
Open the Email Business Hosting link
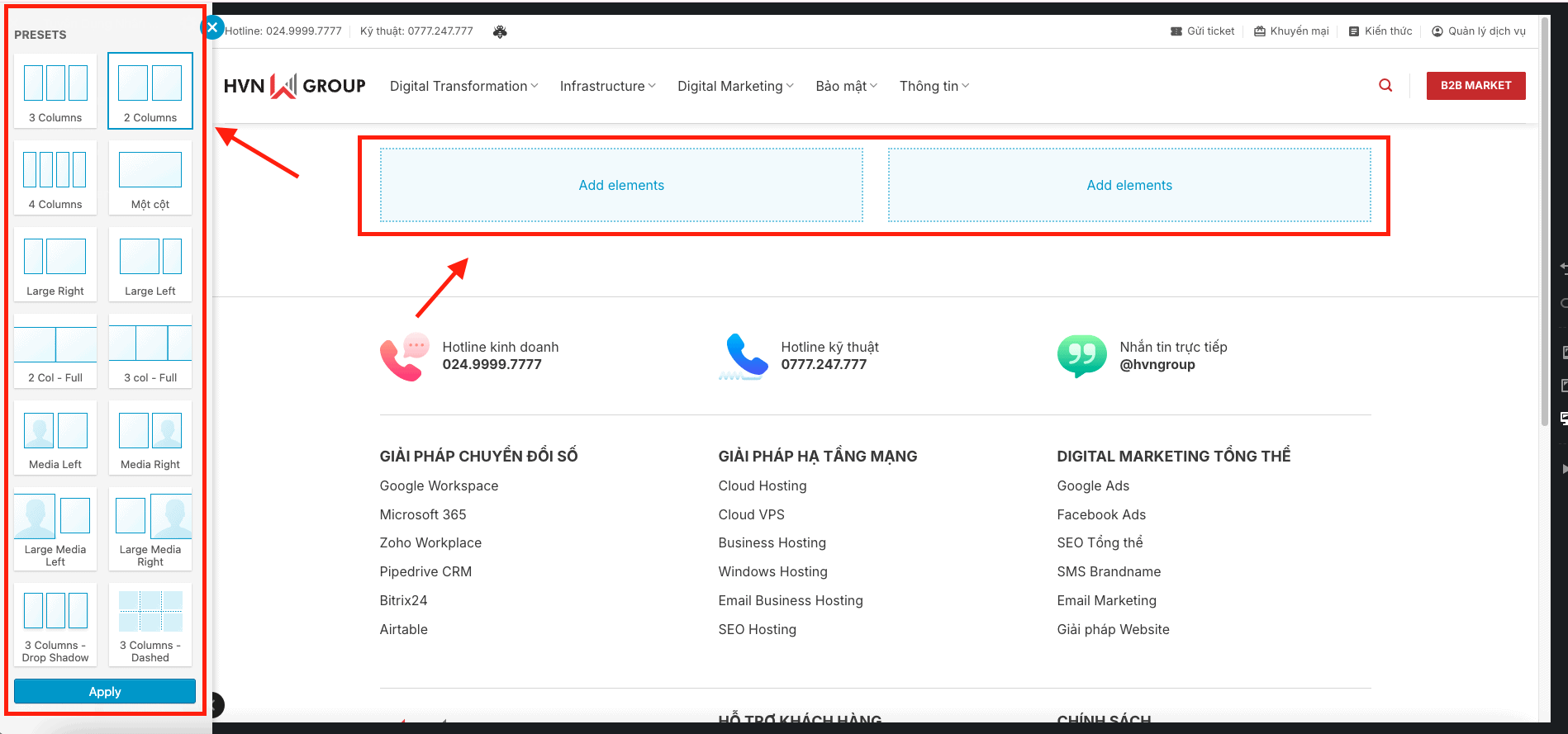pos(791,600)
